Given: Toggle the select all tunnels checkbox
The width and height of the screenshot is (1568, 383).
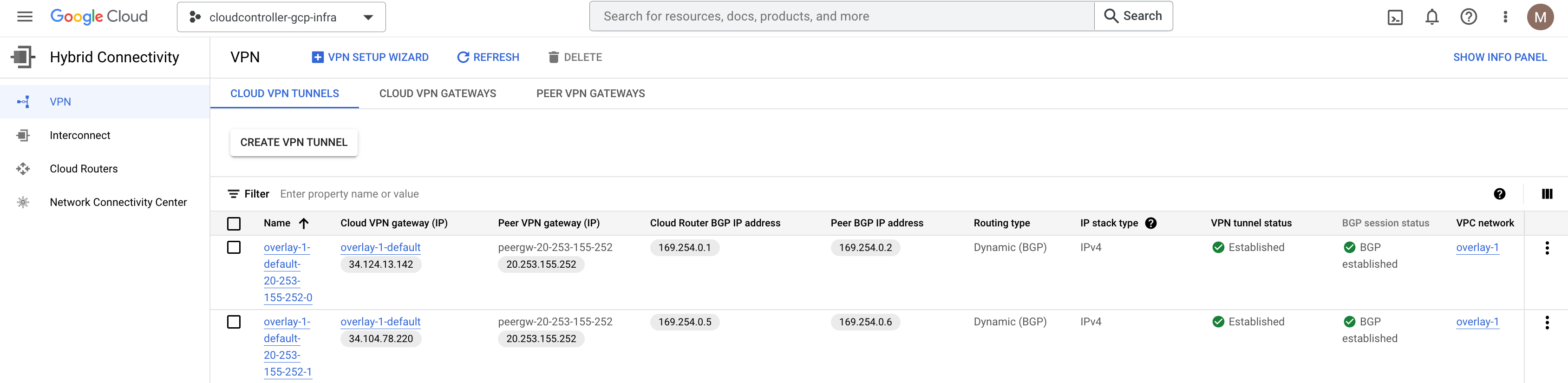Looking at the screenshot, I should coord(234,224).
